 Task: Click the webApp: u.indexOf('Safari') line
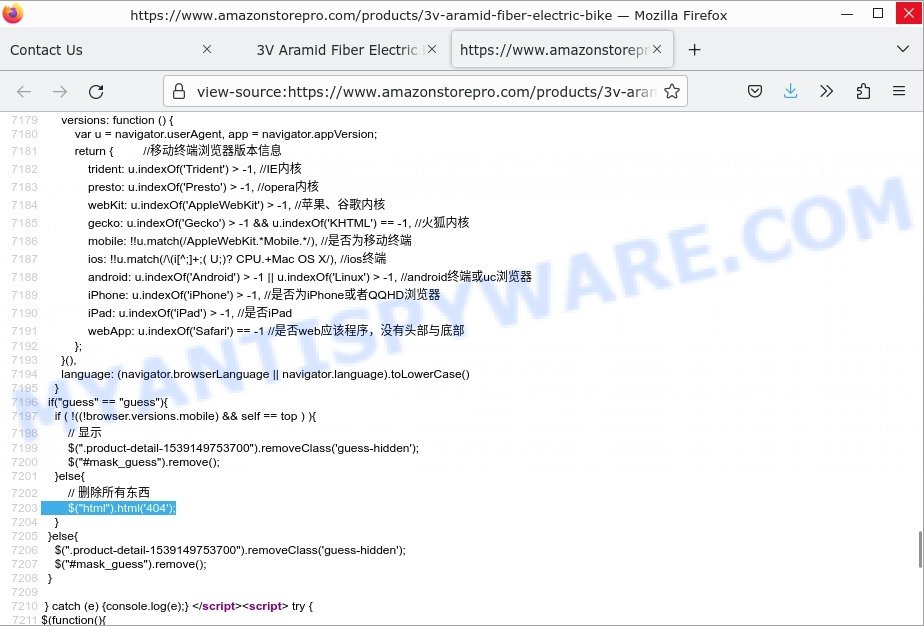[x=276, y=331]
